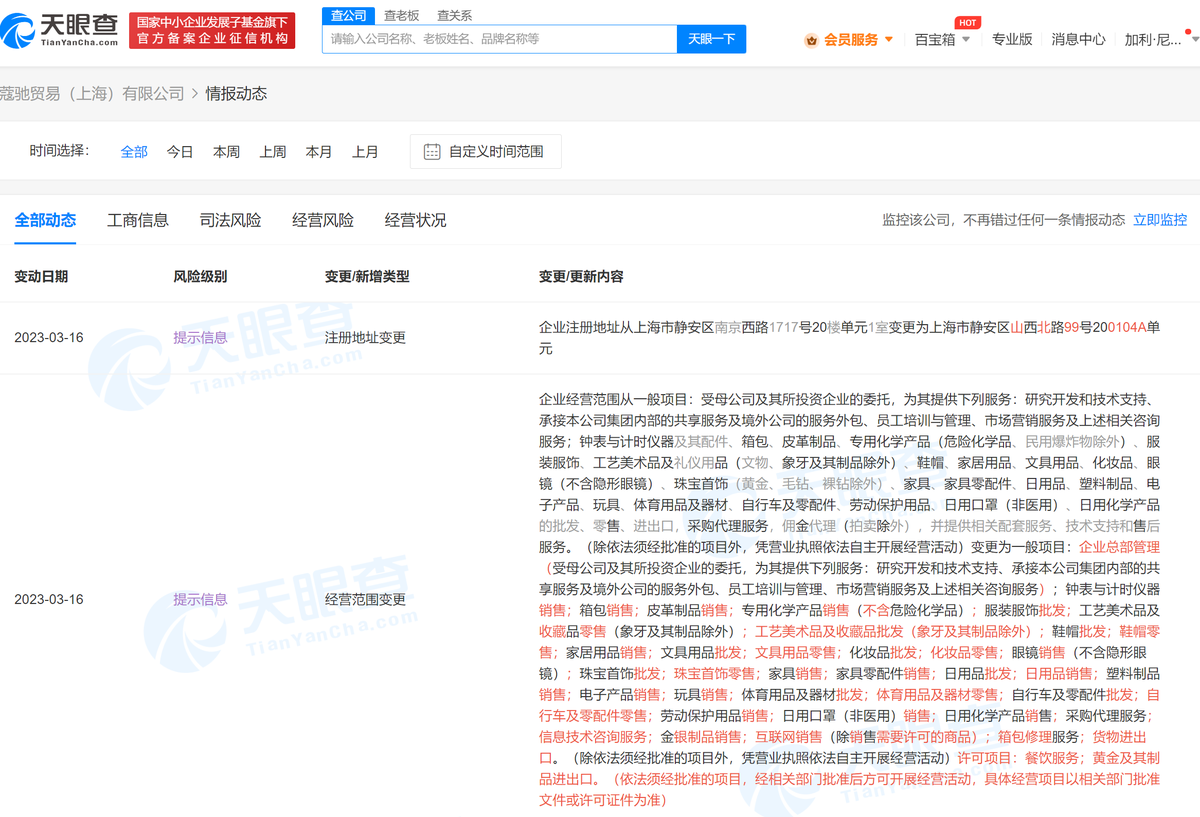Open 专业版 link in header
1200x817 pixels.
tap(1012, 40)
